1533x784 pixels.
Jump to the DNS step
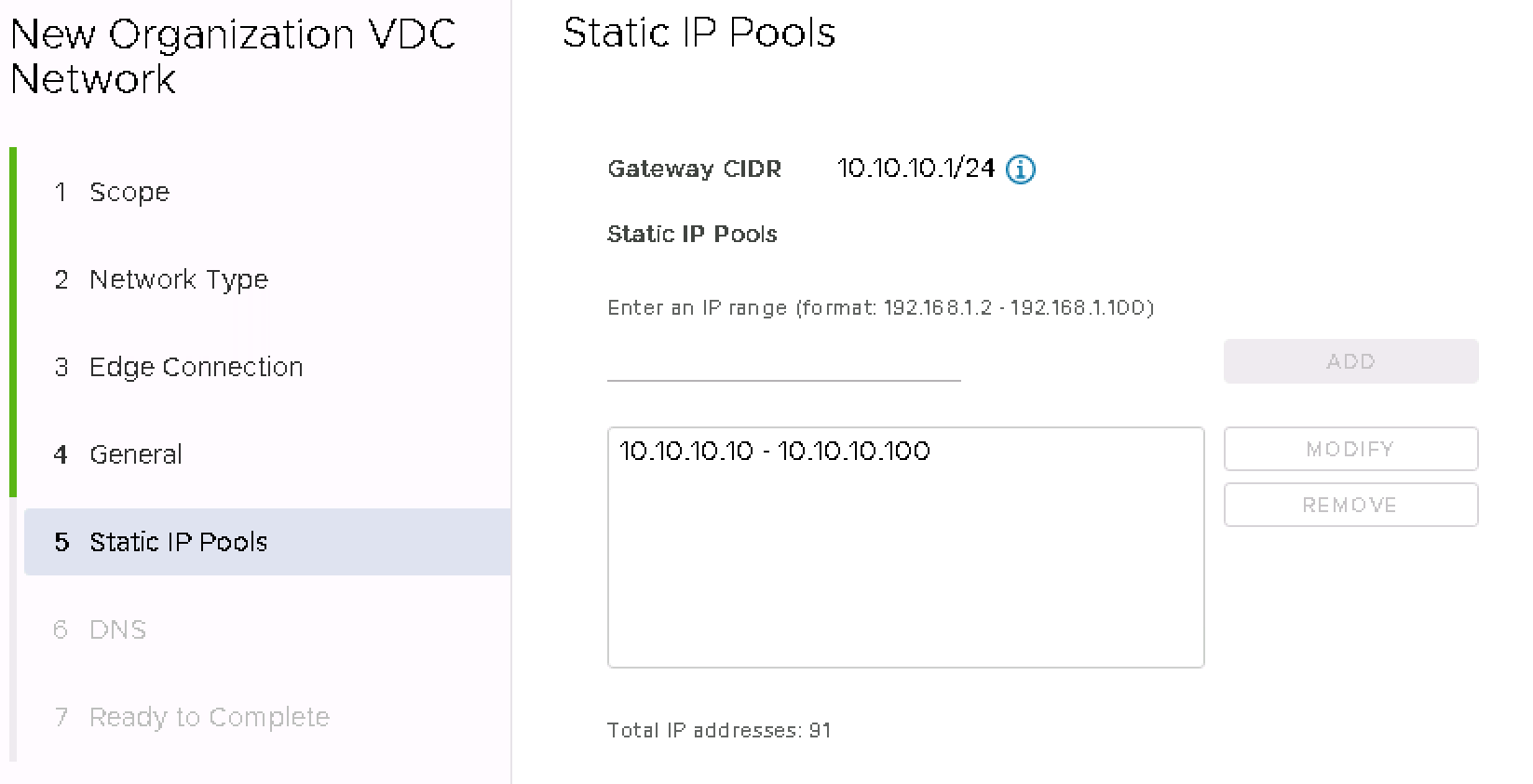click(x=117, y=629)
